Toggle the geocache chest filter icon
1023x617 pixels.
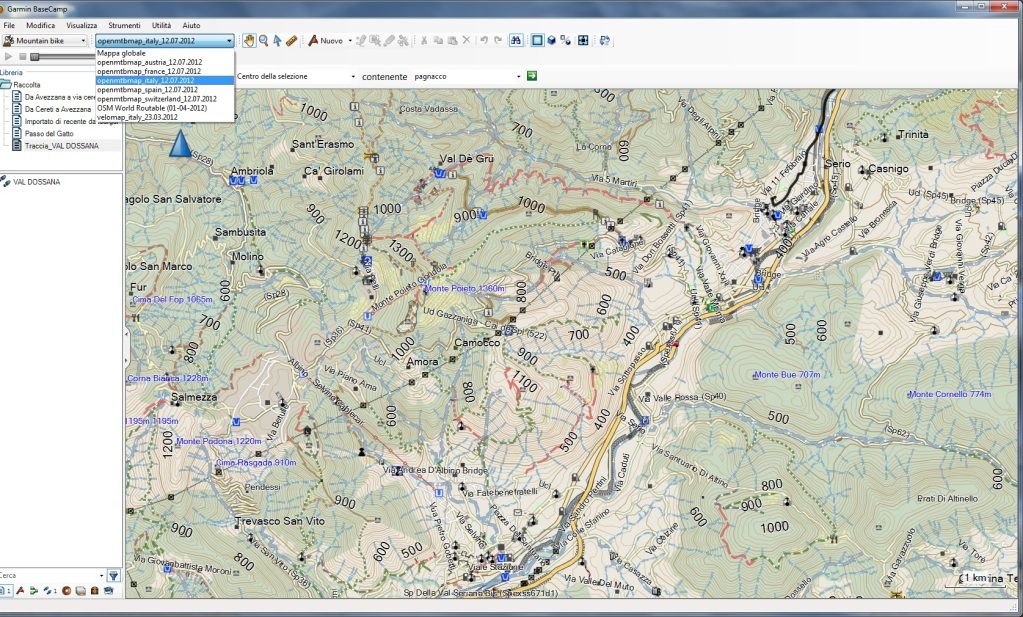point(95,591)
